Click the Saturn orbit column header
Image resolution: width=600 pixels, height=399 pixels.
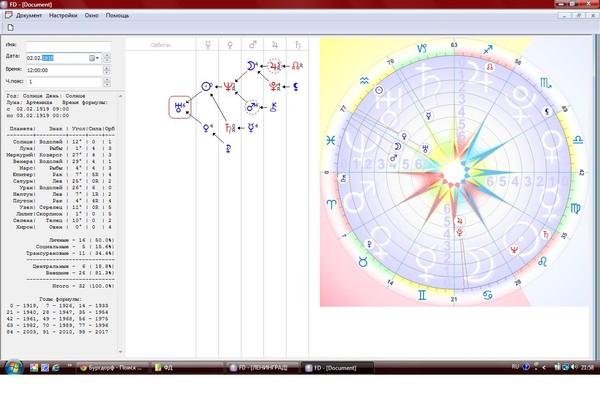coord(298,45)
